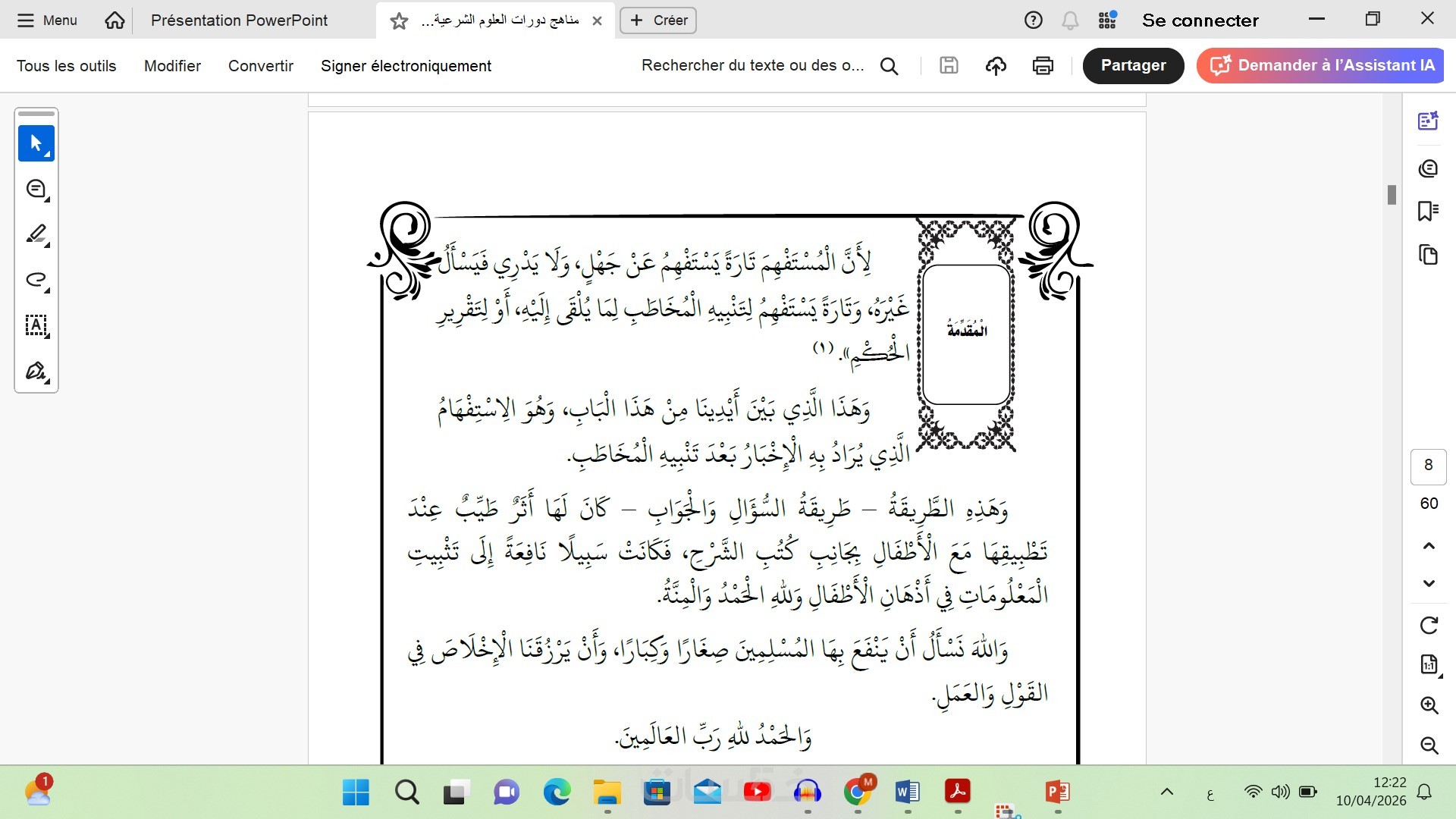Click the vertical scrollbar thumb

tap(1392, 195)
